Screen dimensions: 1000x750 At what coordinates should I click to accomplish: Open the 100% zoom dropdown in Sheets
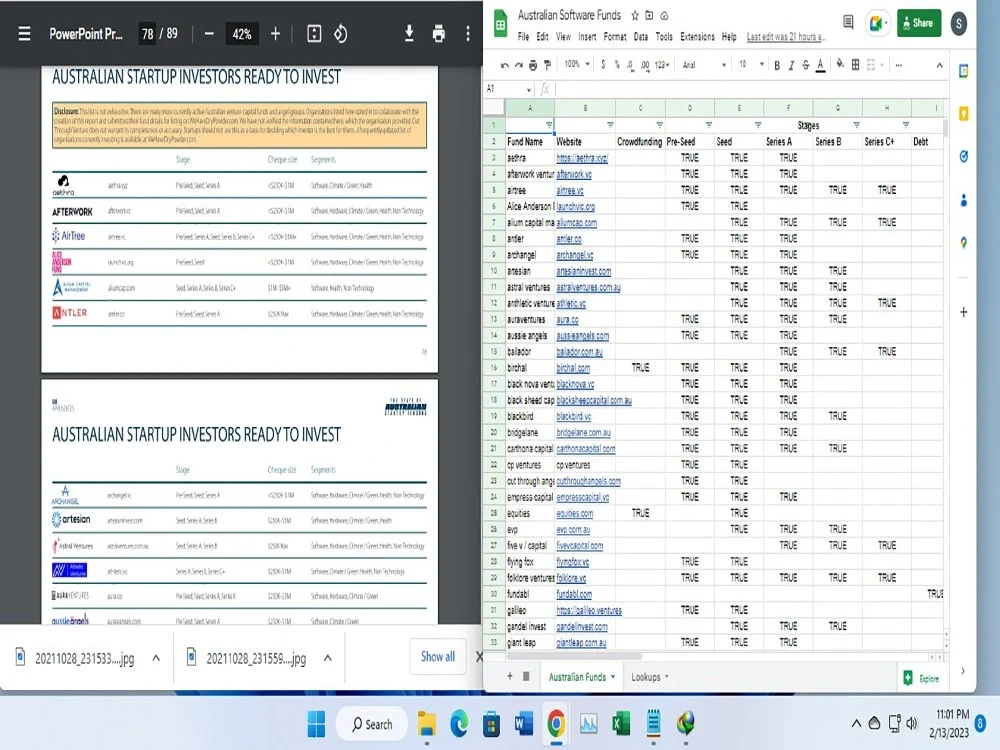tap(577, 64)
